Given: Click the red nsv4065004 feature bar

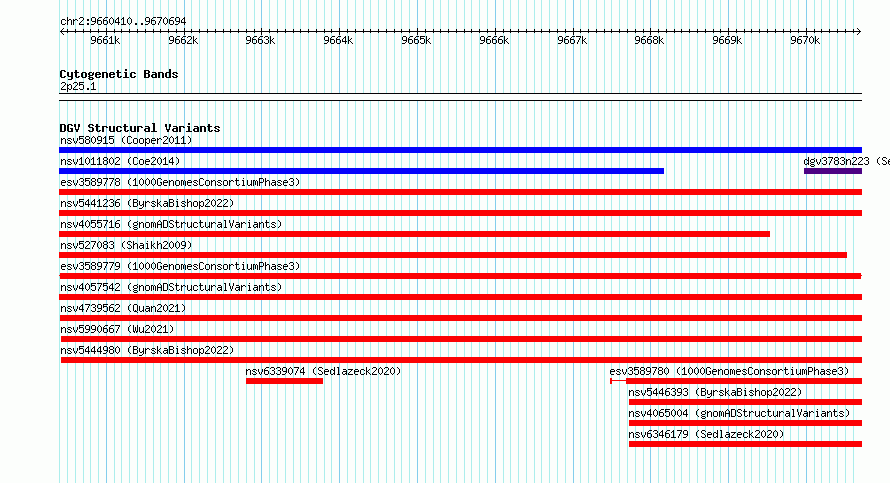Looking at the screenshot, I should [745, 423].
